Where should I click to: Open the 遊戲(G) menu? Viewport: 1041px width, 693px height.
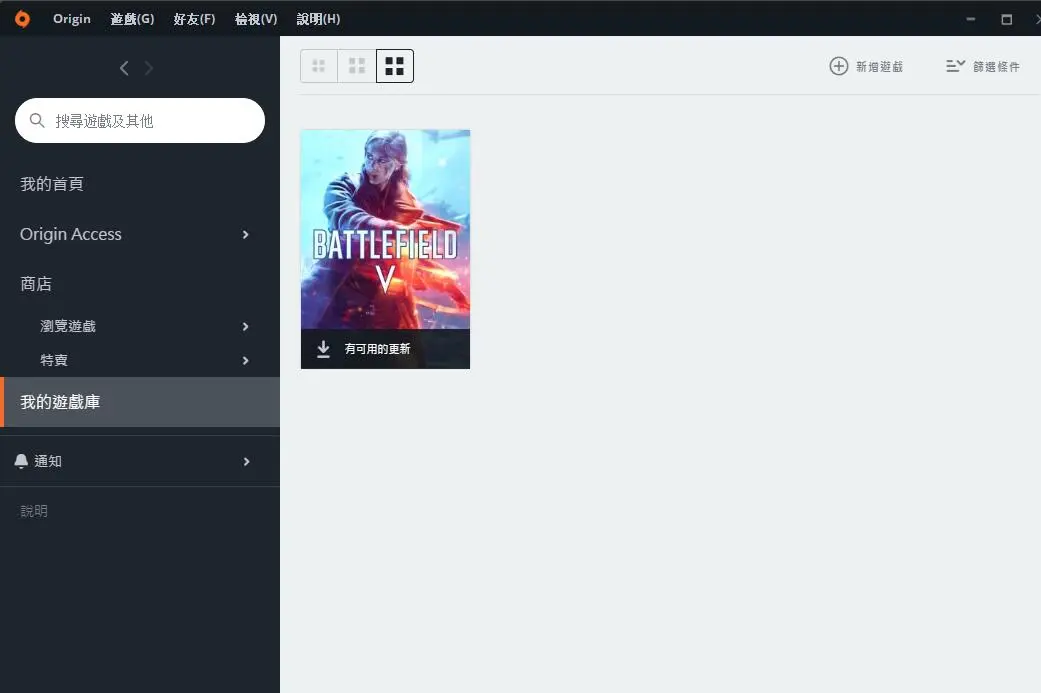132,19
